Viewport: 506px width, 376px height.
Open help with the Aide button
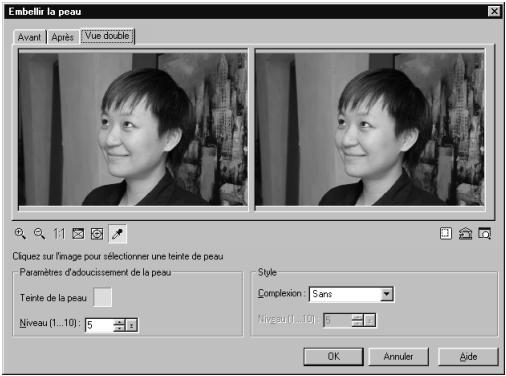468,357
